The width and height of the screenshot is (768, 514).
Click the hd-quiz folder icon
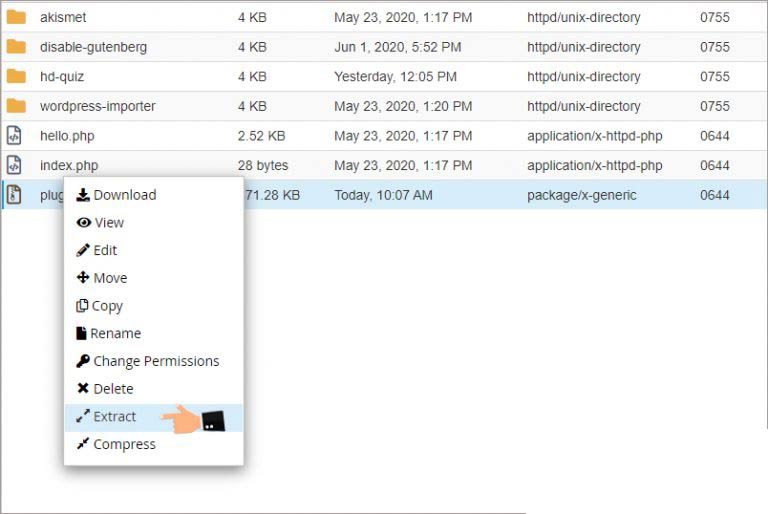coord(16,76)
